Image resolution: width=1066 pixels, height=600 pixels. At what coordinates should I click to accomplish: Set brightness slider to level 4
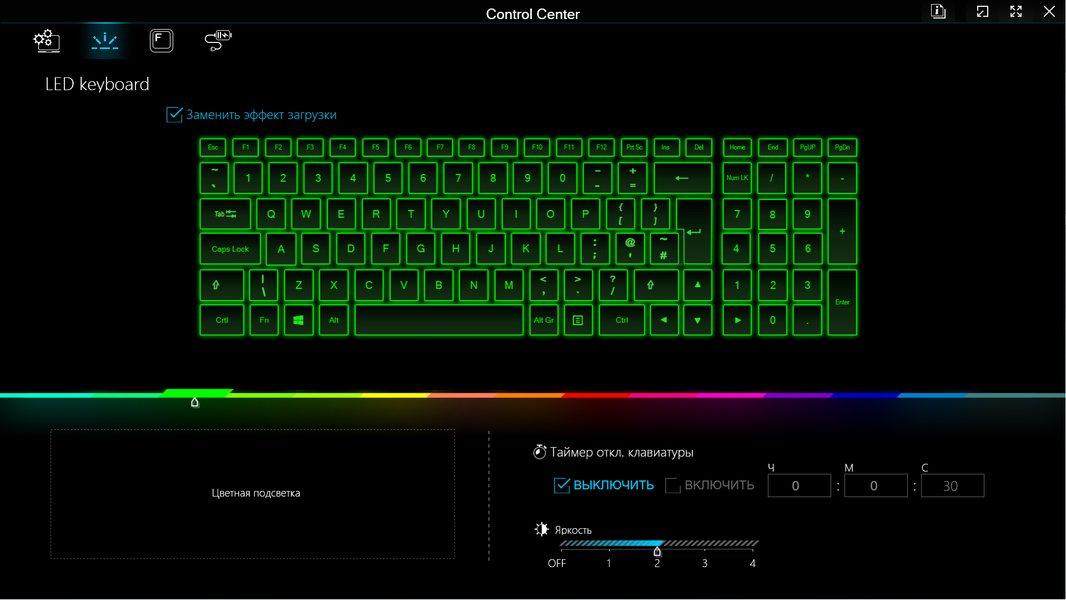pyautogui.click(x=753, y=545)
